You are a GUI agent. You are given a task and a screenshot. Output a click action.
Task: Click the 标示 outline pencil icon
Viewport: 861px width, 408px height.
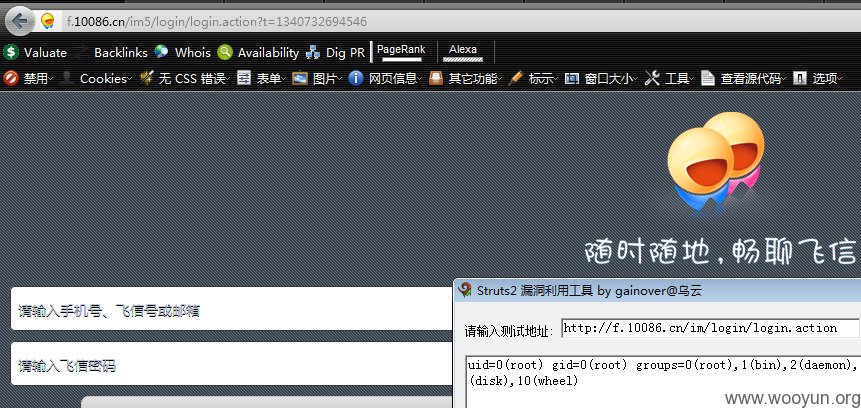pyautogui.click(x=515, y=78)
